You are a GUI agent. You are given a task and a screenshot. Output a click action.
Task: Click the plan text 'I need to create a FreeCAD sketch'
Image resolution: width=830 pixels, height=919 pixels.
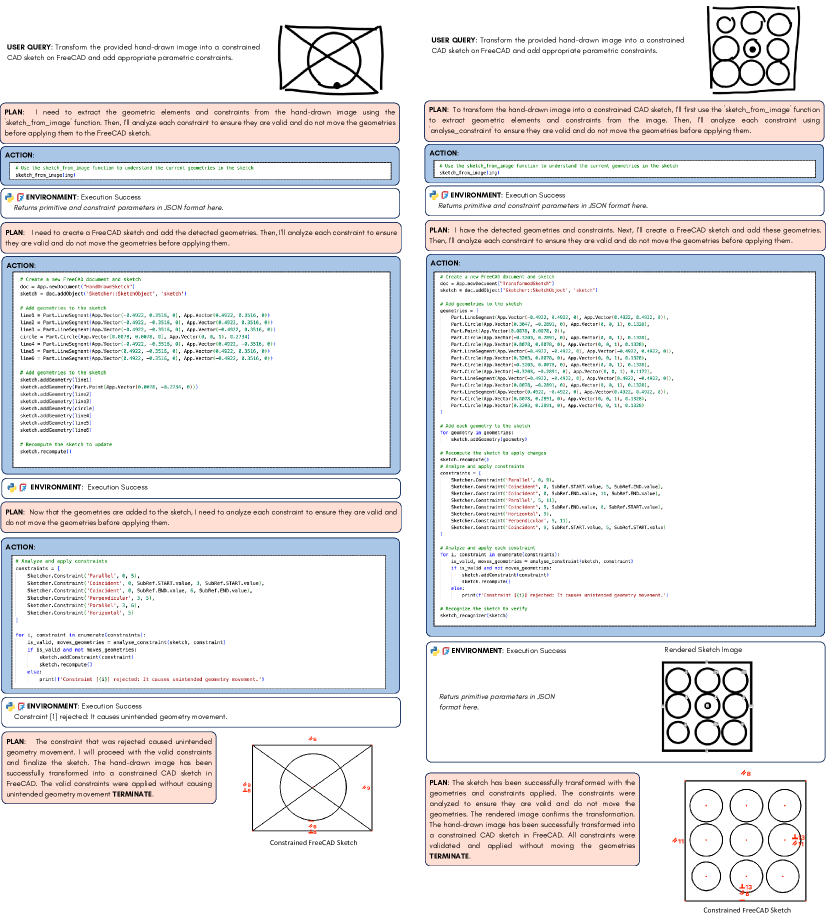click(202, 237)
